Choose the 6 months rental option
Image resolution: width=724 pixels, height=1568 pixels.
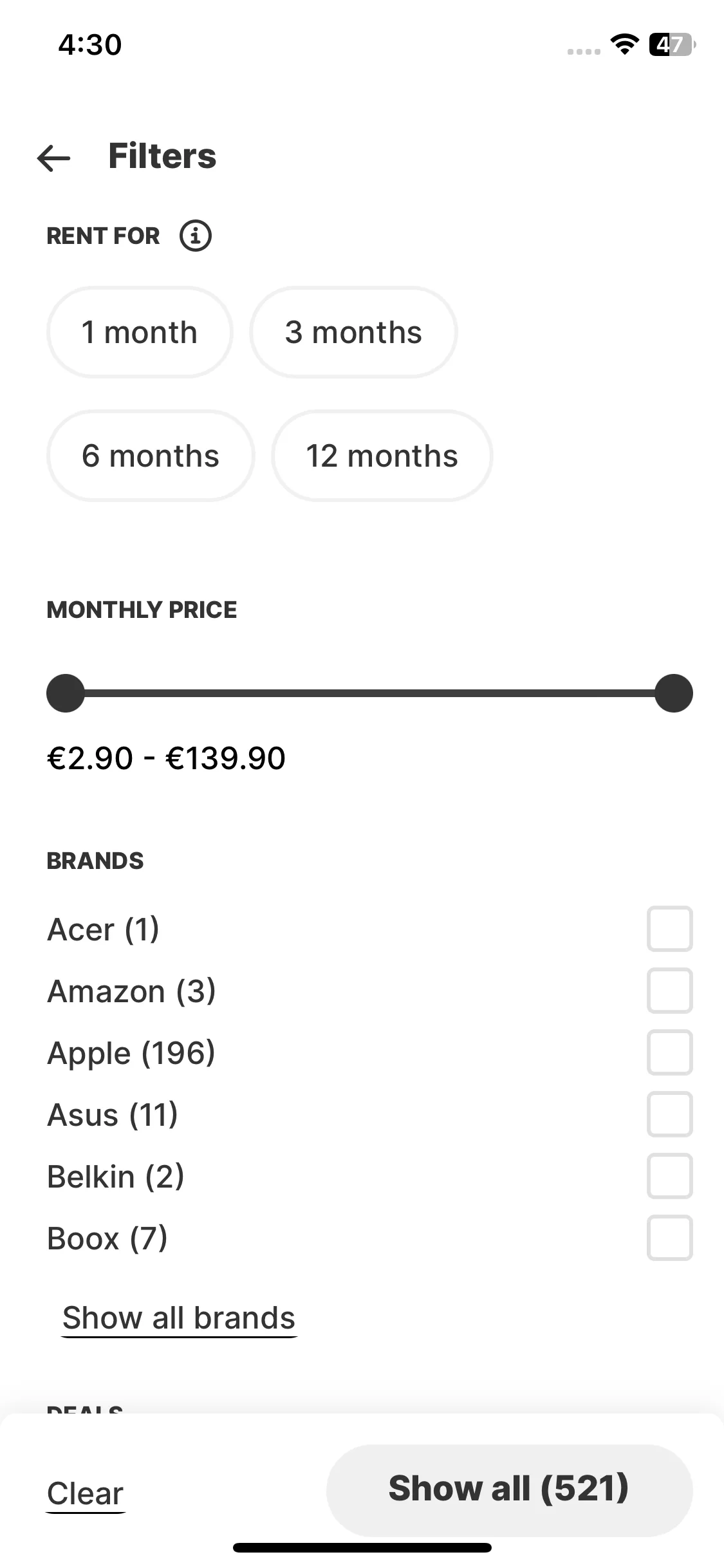click(151, 456)
